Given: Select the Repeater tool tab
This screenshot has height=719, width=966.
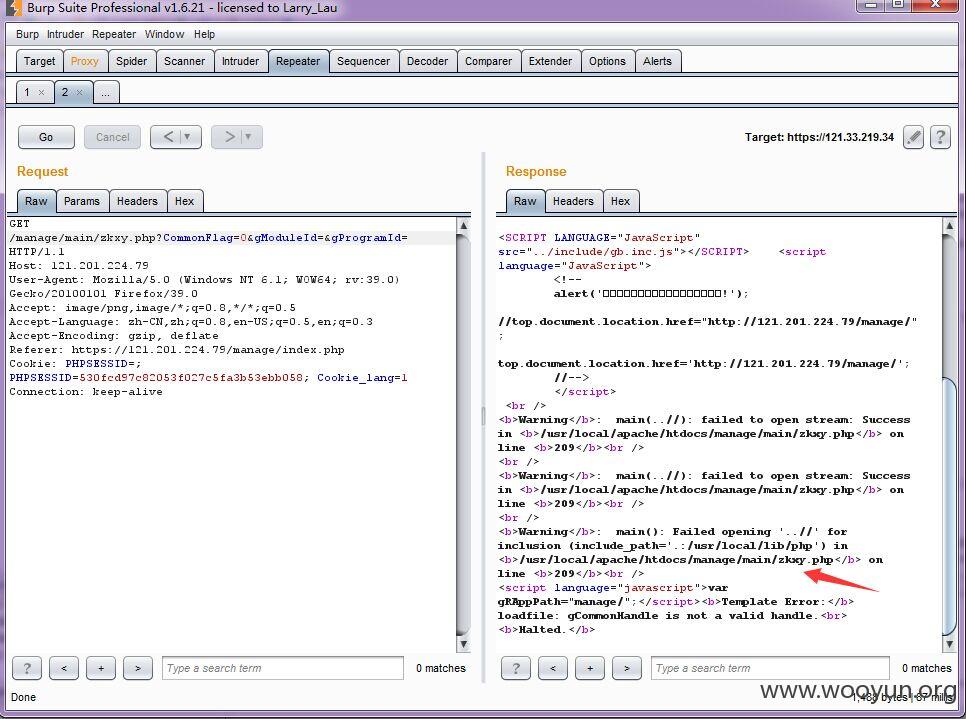Looking at the screenshot, I should pyautogui.click(x=298, y=61).
